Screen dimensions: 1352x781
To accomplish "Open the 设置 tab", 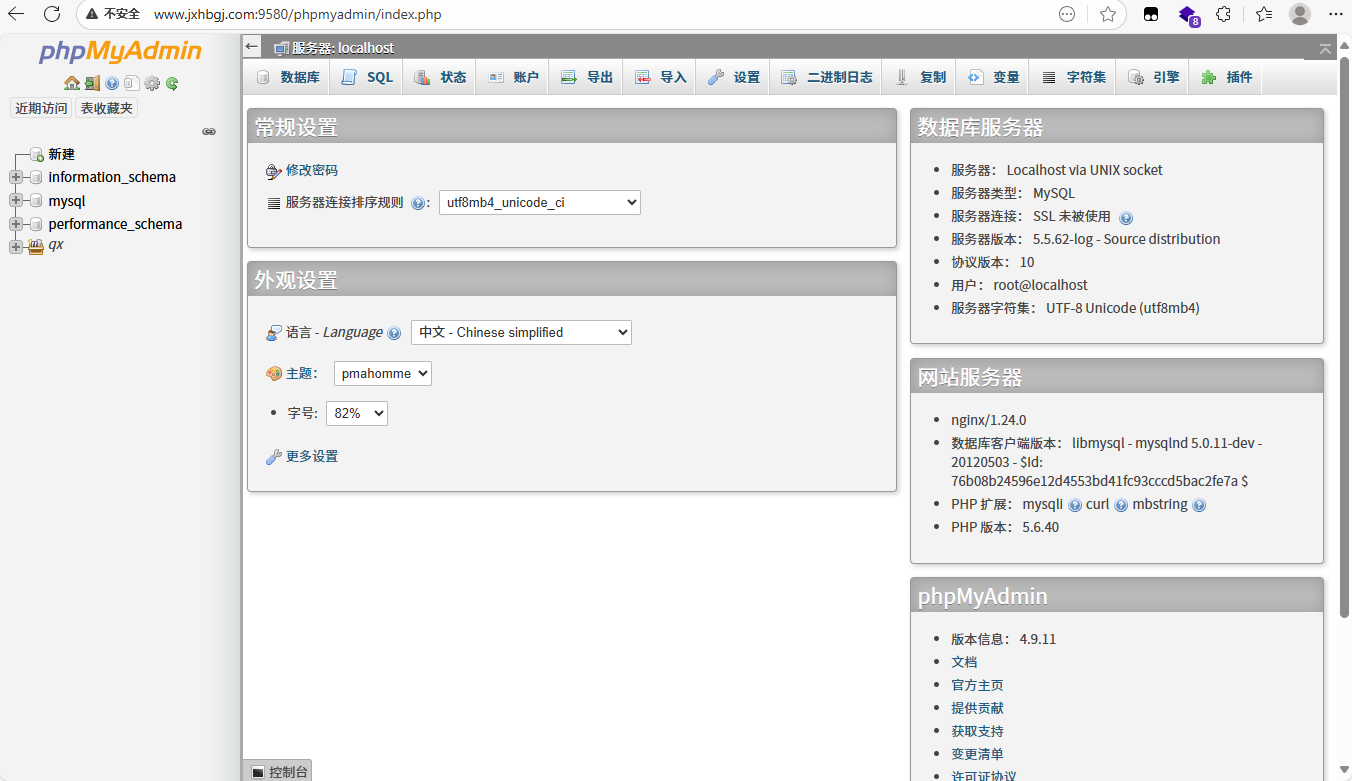I will (734, 77).
